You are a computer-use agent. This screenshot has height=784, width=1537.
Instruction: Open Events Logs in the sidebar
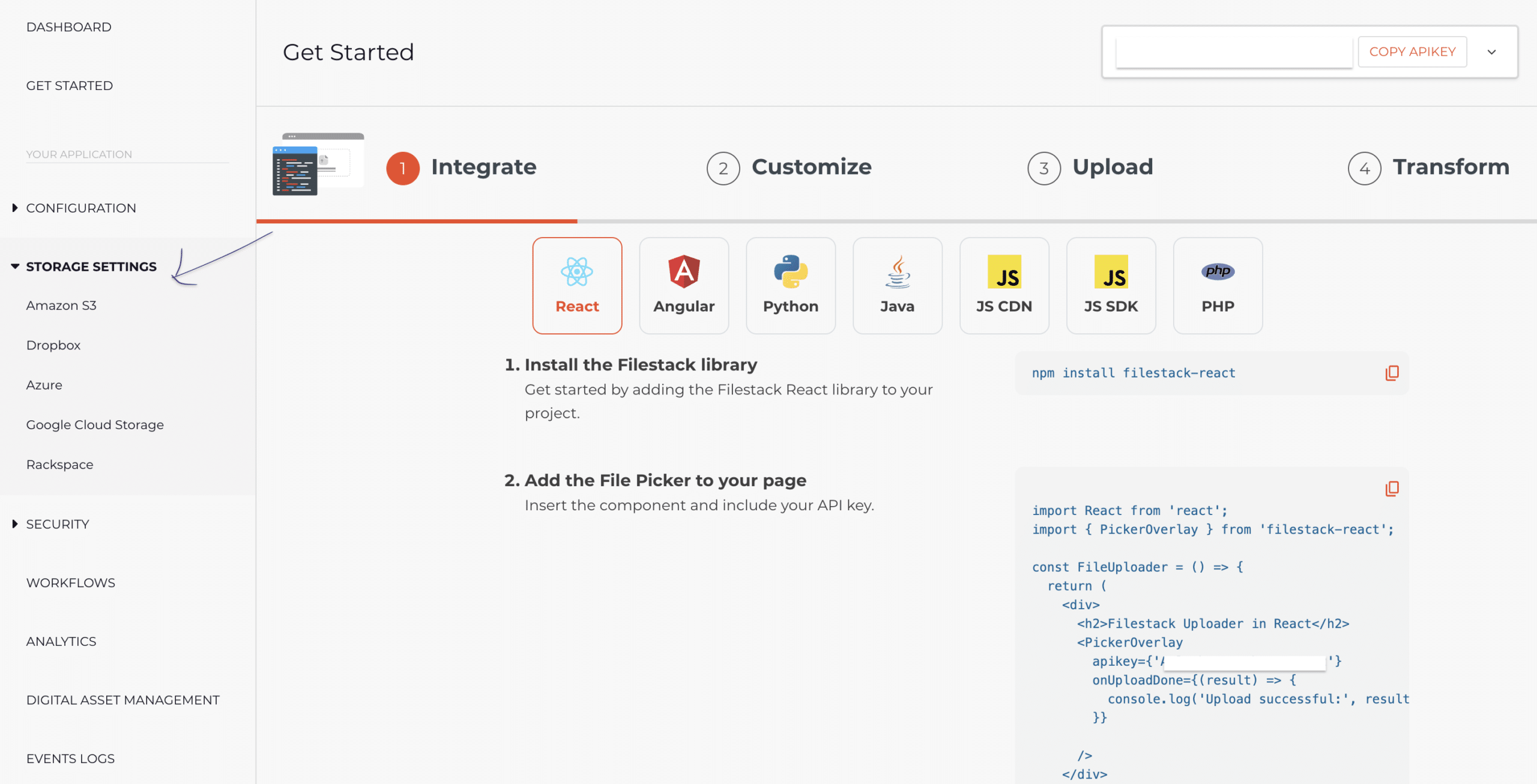(x=70, y=758)
